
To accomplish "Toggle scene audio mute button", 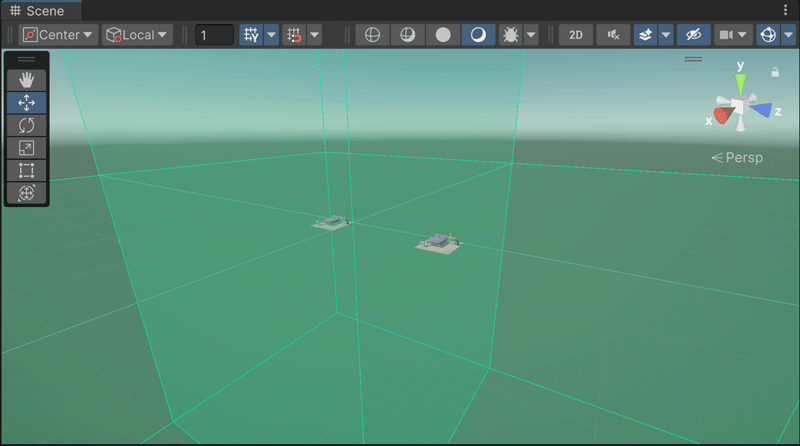I will (x=613, y=35).
